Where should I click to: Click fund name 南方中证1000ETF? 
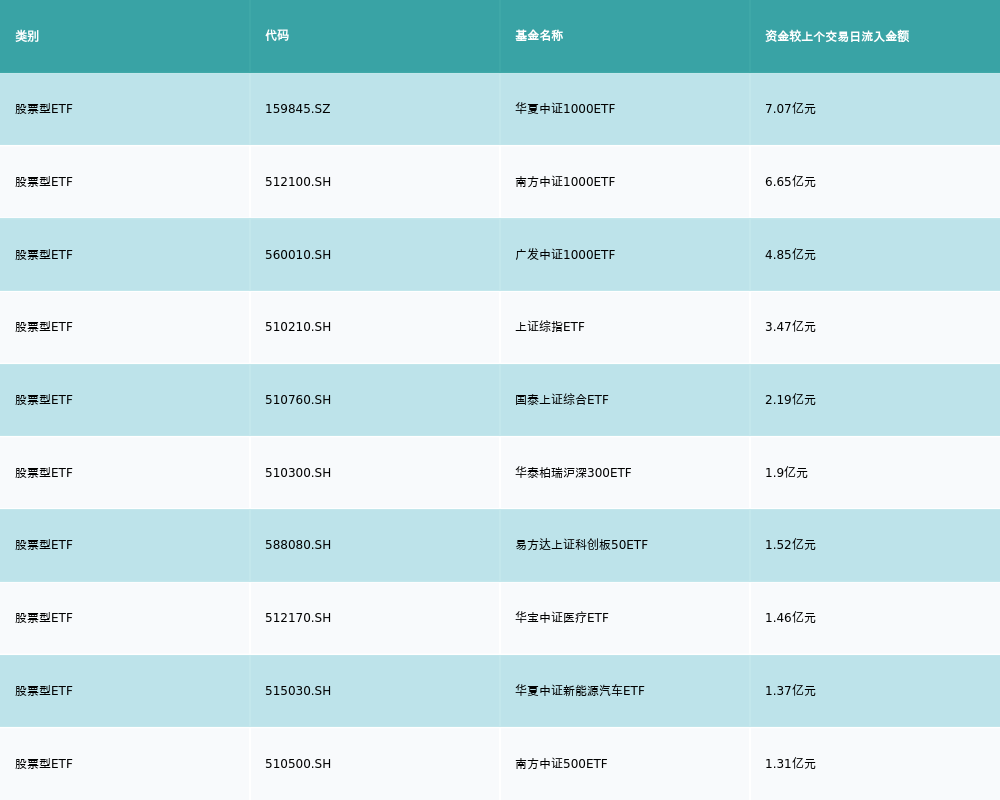pyautogui.click(x=565, y=182)
